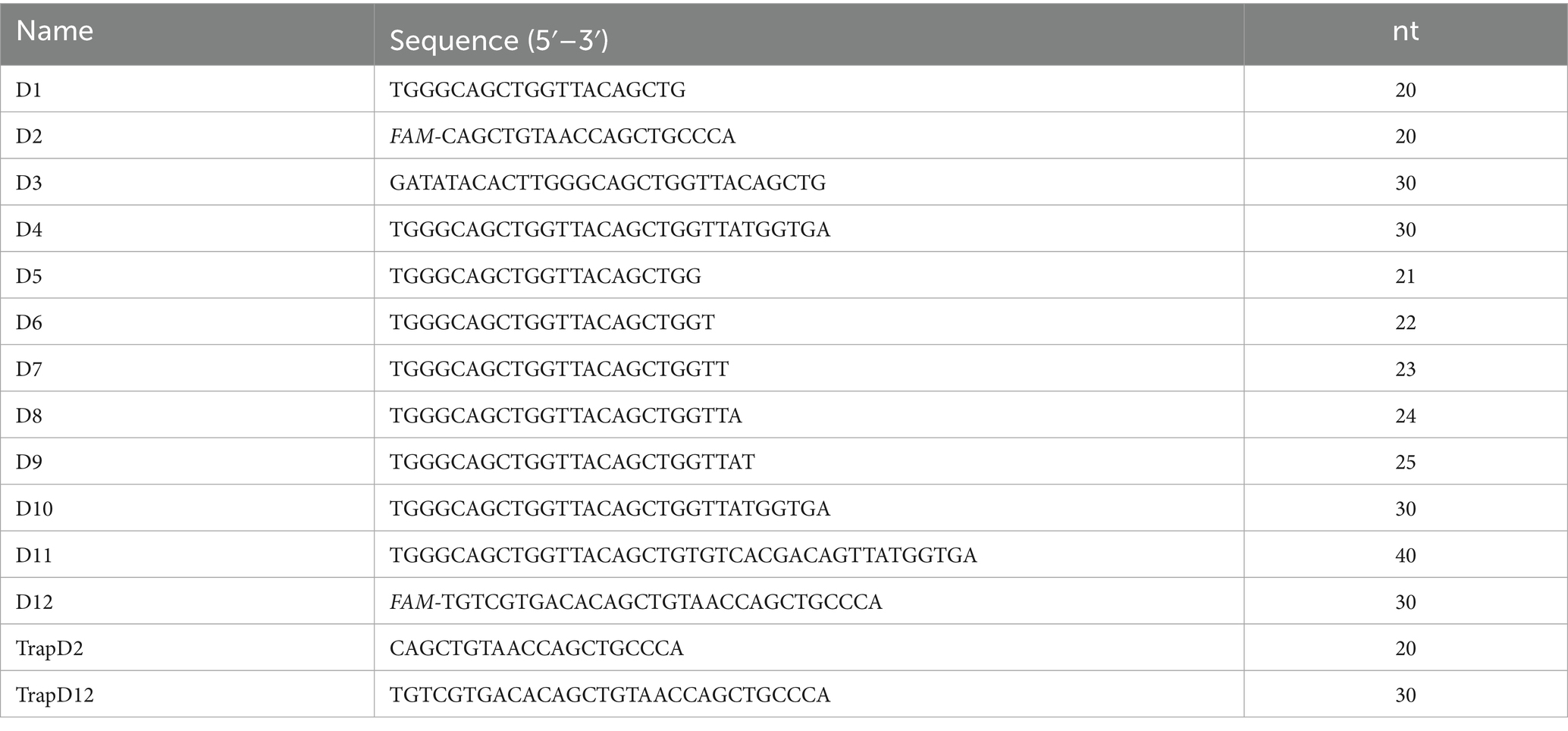This screenshot has width=1568, height=731.
Task: Click nt value 24 in D8 row
Action: [x=1405, y=416]
